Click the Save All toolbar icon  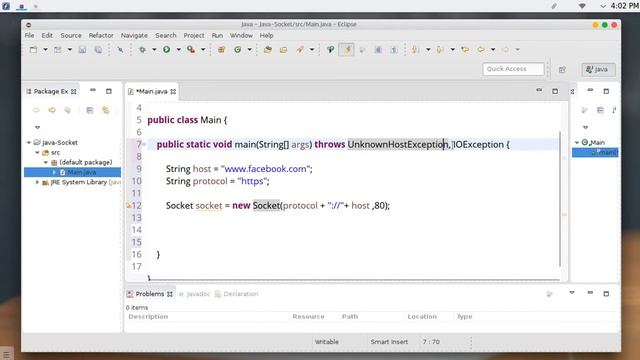point(98,49)
